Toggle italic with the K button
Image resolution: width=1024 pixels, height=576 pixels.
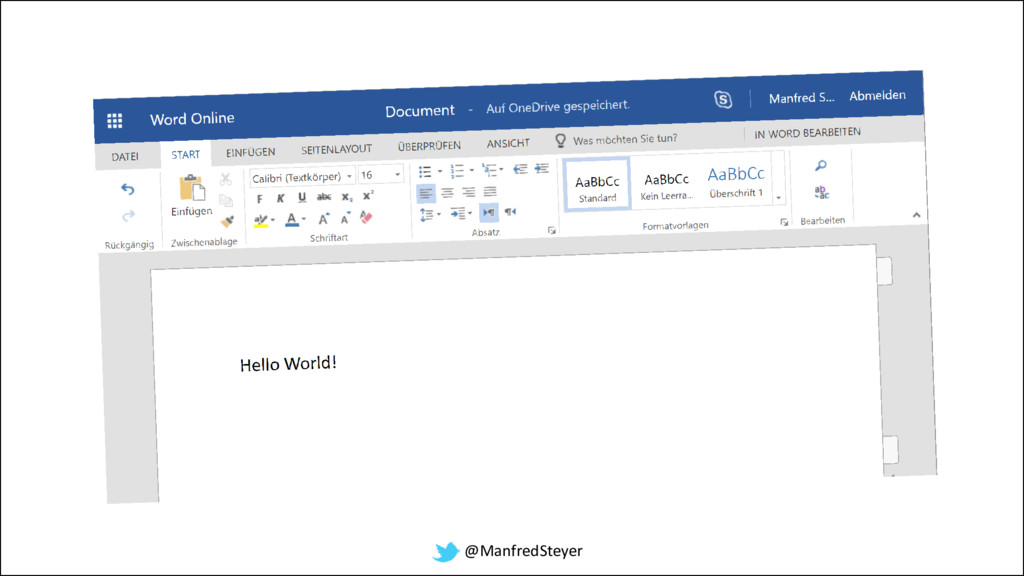280,199
